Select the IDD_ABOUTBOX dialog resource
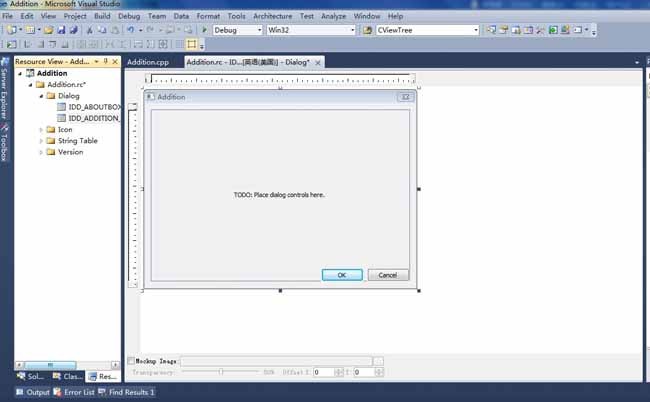This screenshot has width=650, height=402. (89, 107)
